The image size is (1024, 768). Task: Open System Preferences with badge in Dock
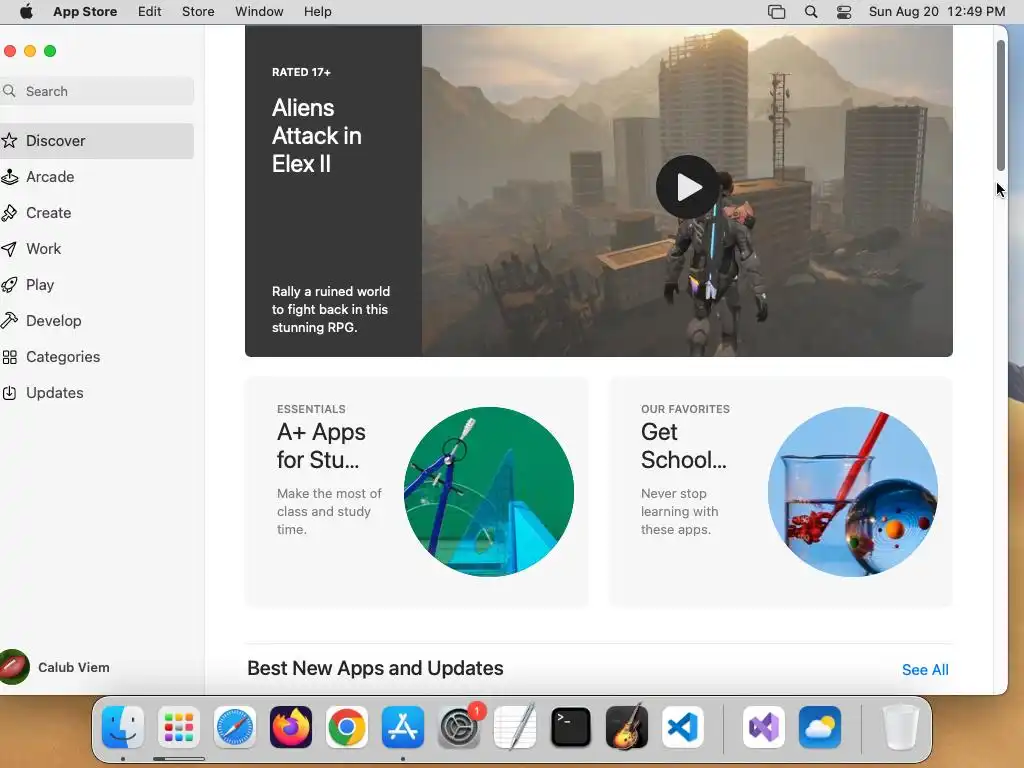coord(459,727)
